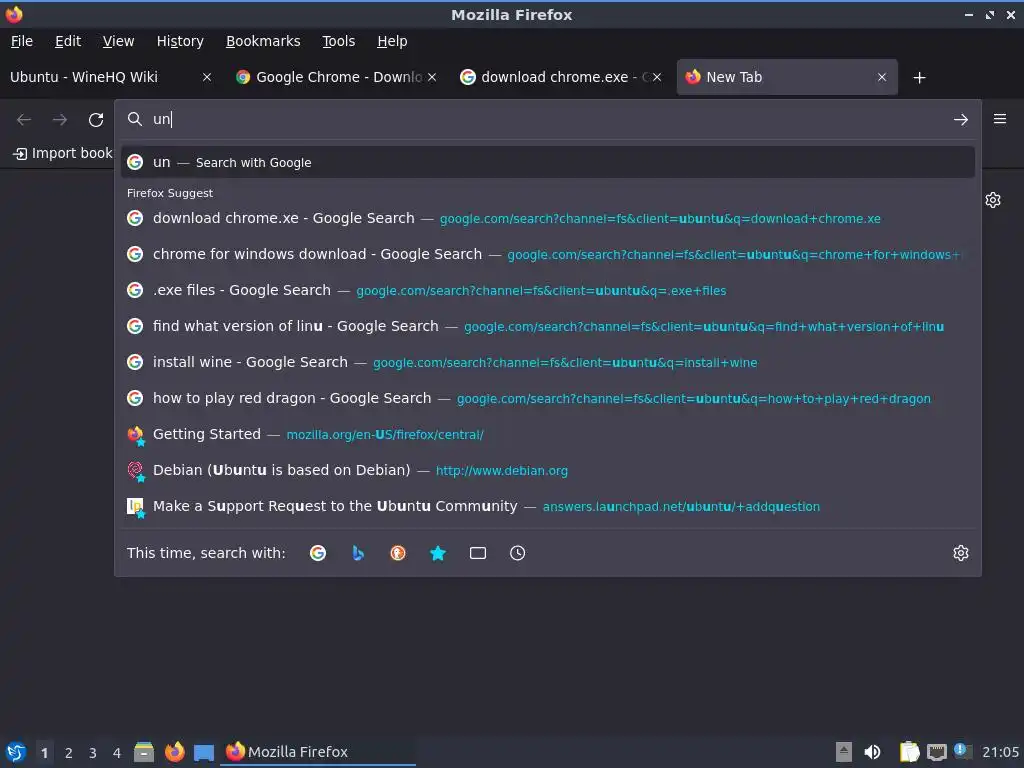Screen dimensions: 1024x768
Task: Open new tab page personalize gear
Action: (993, 200)
